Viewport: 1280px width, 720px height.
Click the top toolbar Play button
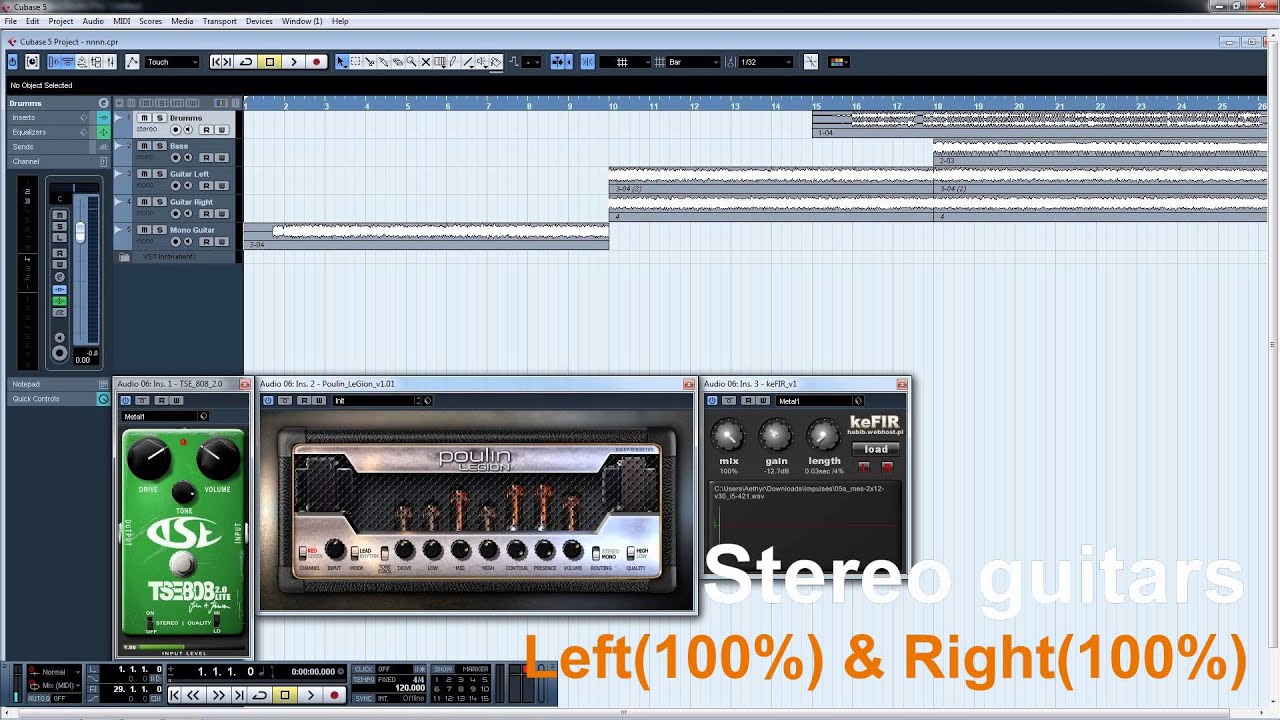pyautogui.click(x=293, y=62)
